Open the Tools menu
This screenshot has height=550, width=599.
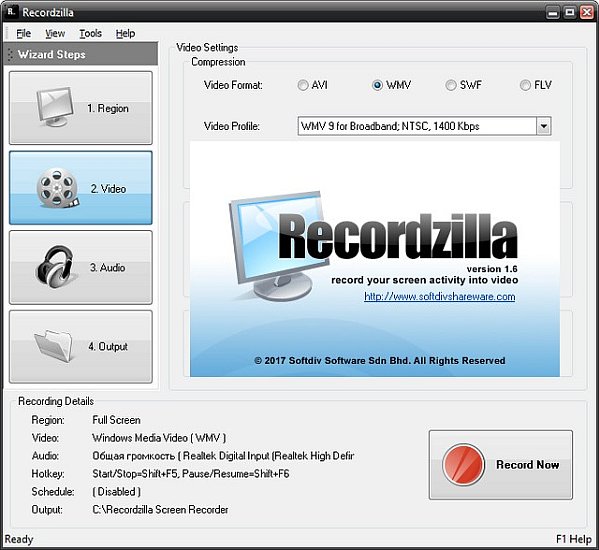coord(91,34)
